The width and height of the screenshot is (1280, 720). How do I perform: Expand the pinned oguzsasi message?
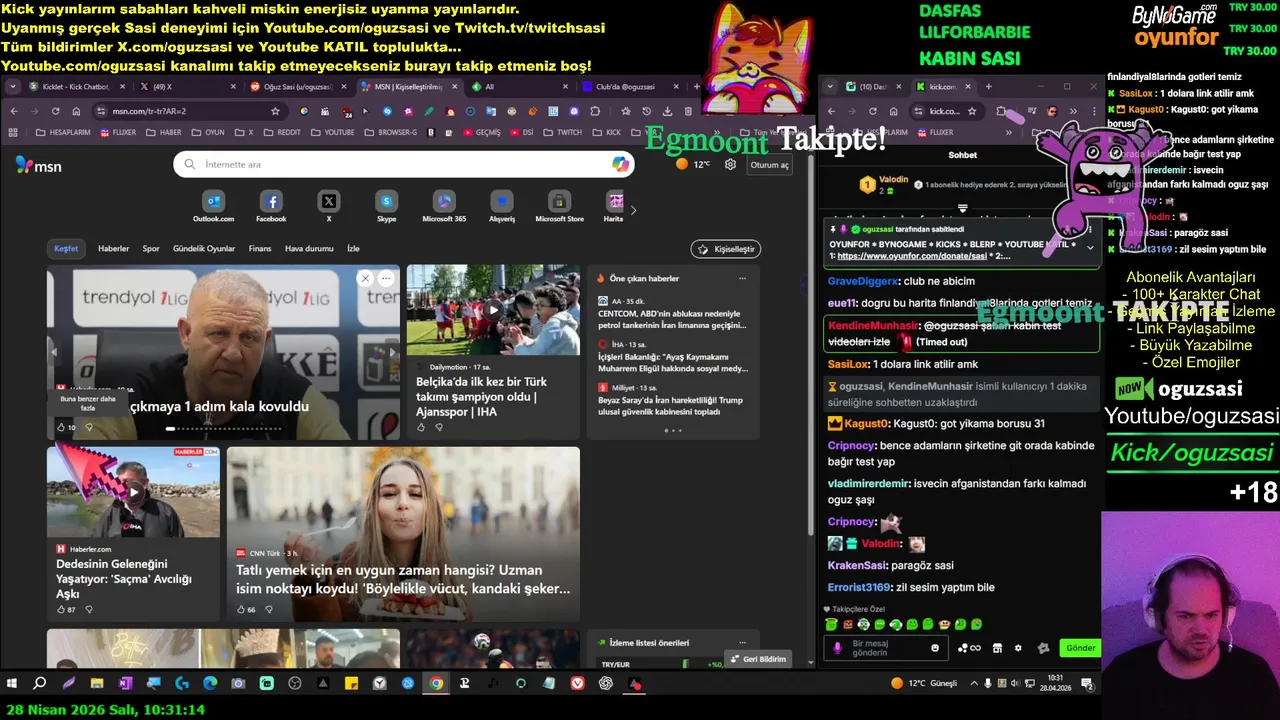pos(1090,248)
